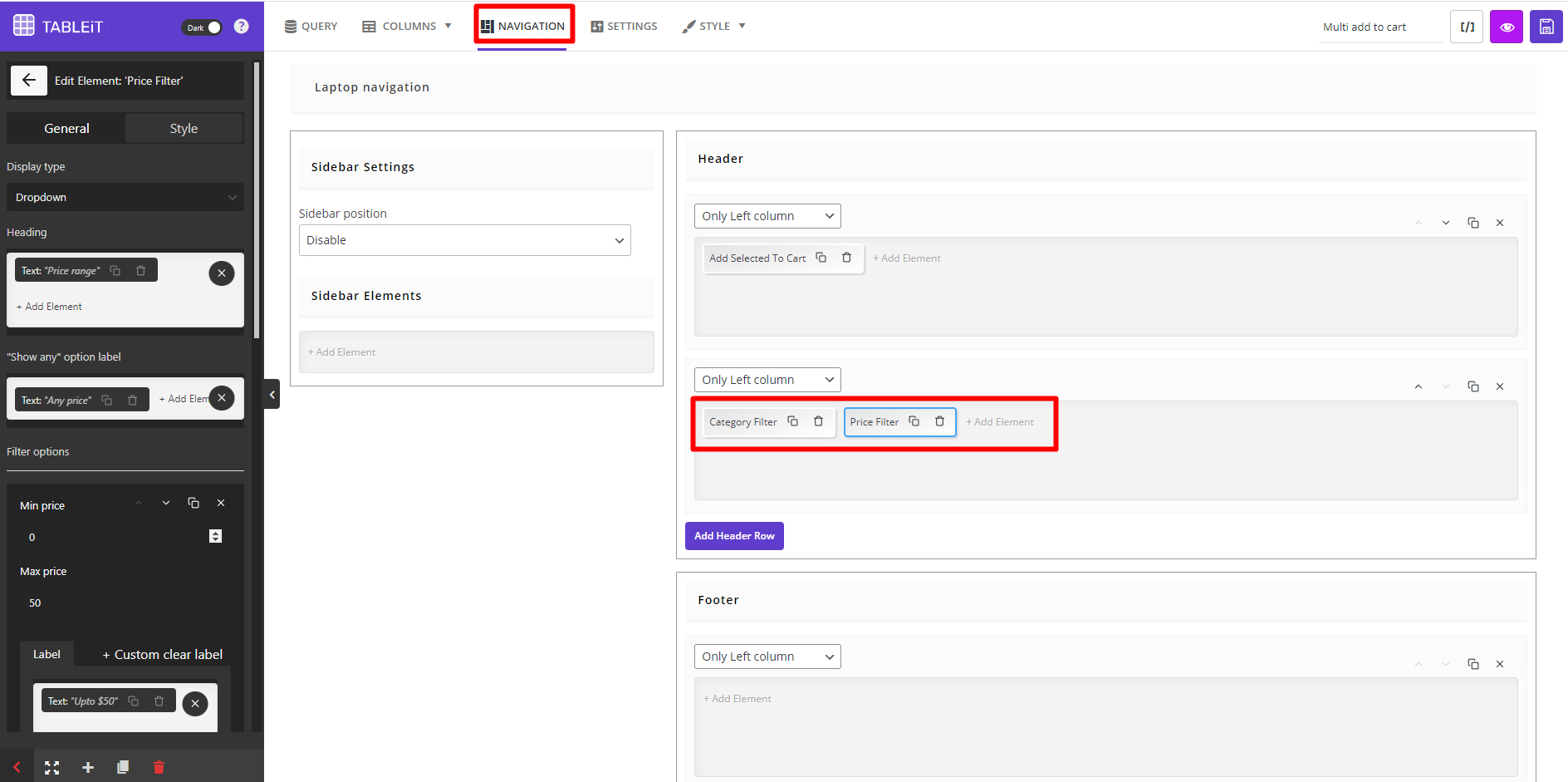
Task: Remove the Min price filter option
Action: tap(221, 503)
